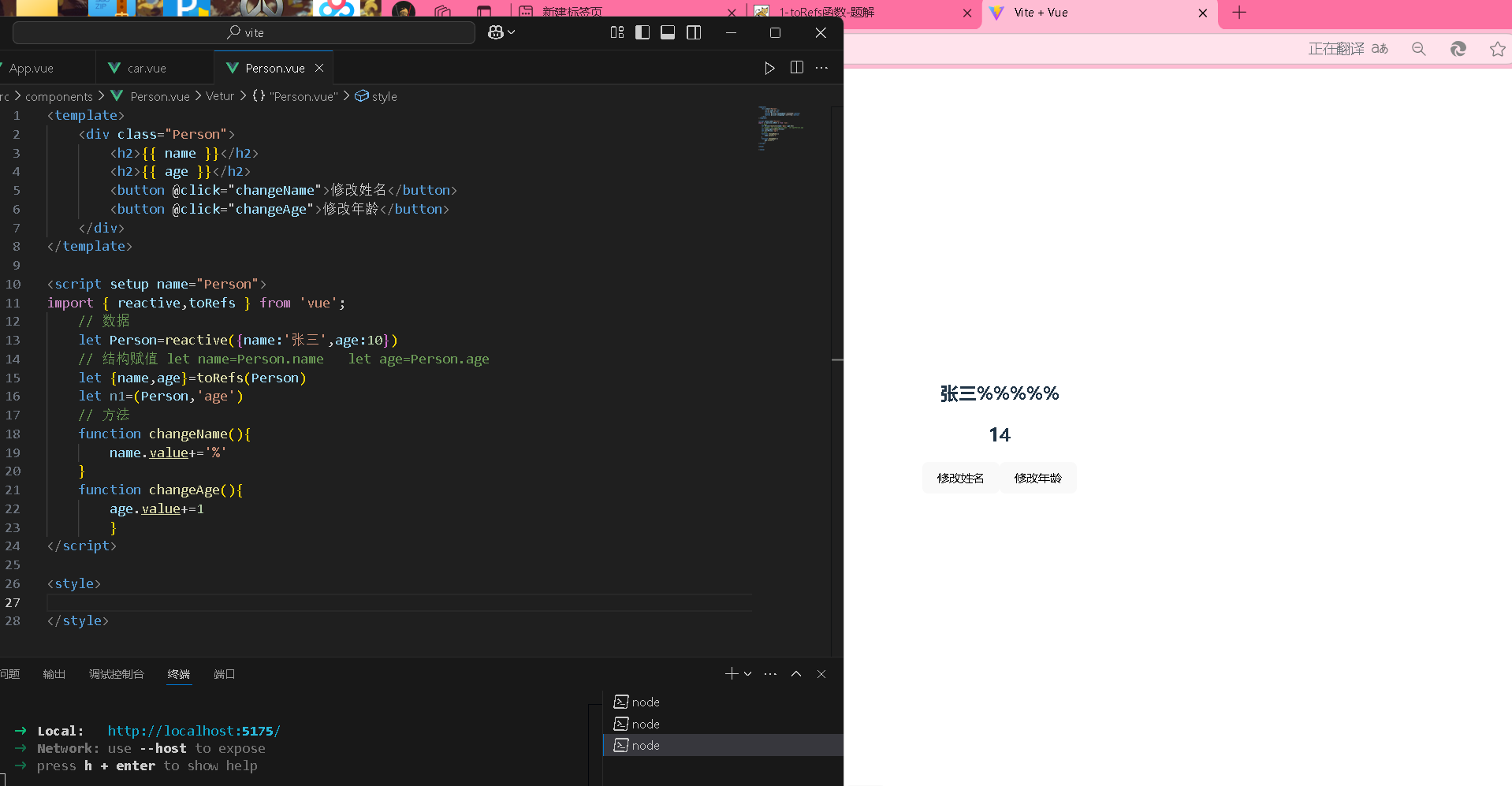Switch to the App.vue editor tab
Image resolution: width=1512 pixels, height=786 pixels.
[32, 69]
